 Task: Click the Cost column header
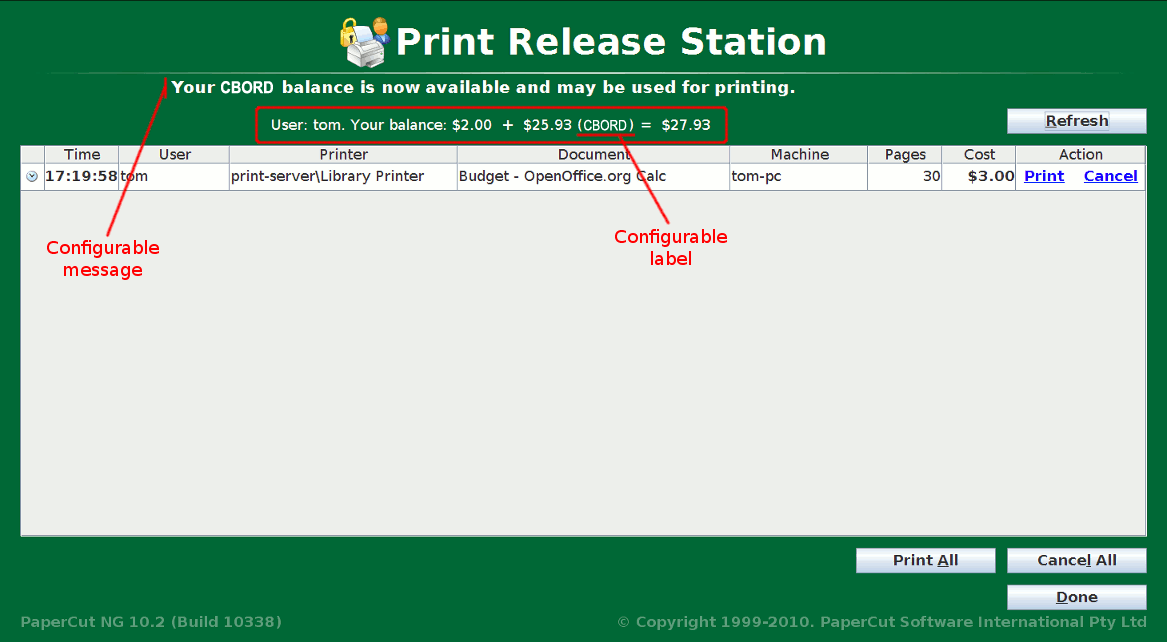click(x=979, y=155)
